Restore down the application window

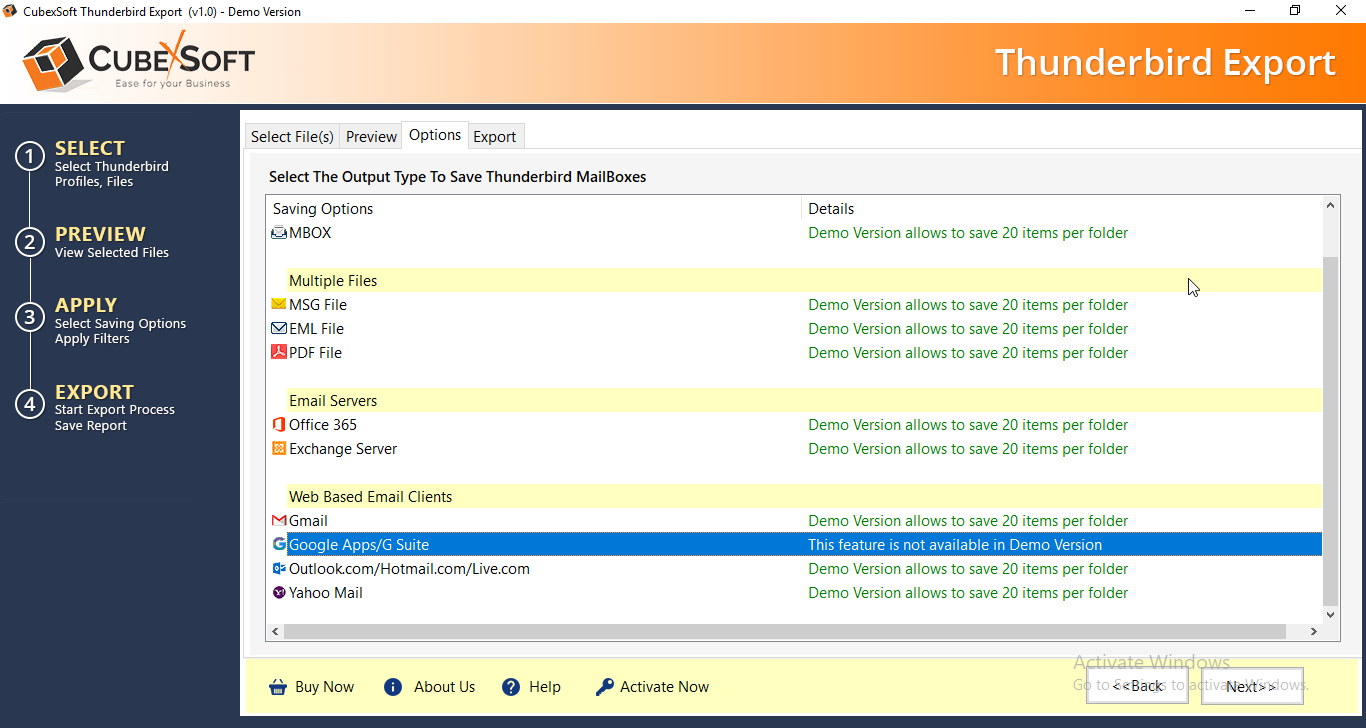[x=1295, y=11]
